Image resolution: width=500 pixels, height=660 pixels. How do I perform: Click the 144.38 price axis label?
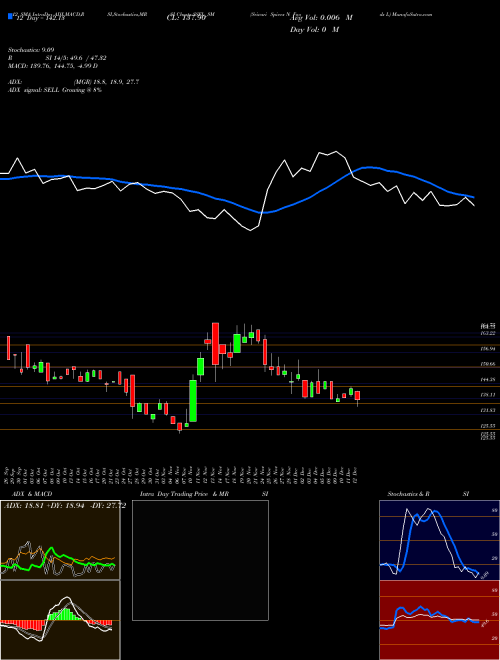click(488, 380)
